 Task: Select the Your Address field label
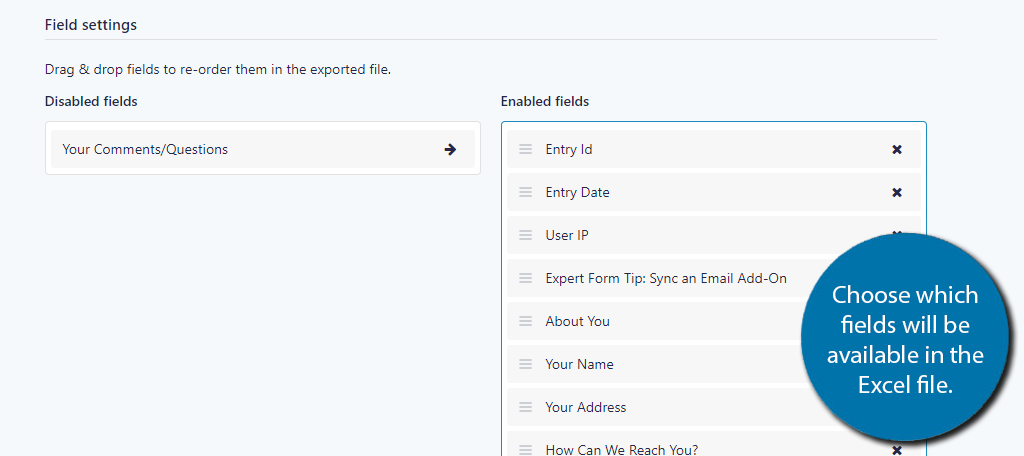click(586, 407)
